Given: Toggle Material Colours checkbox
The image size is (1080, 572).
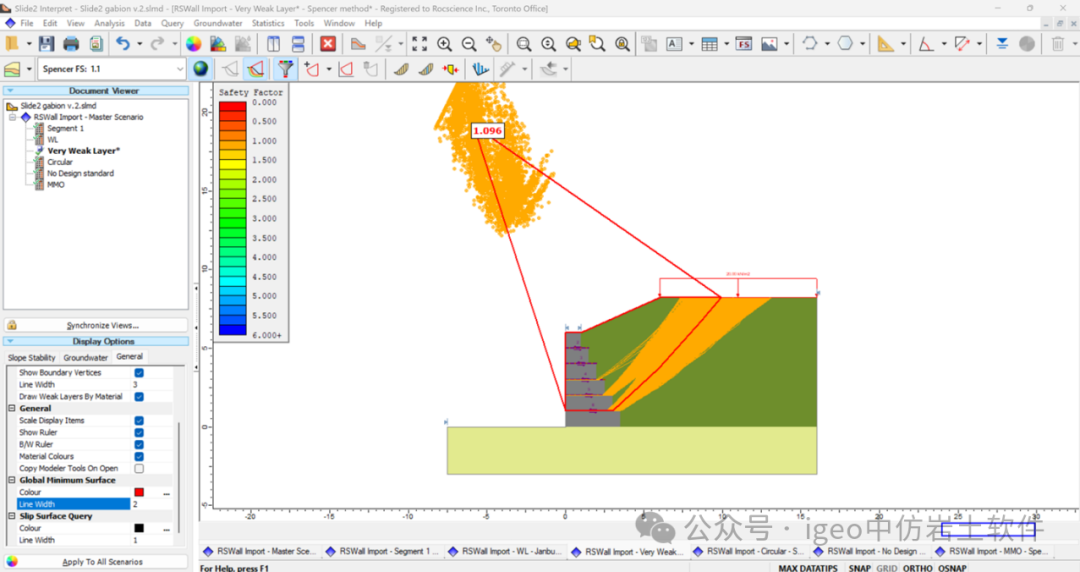Looking at the screenshot, I should pos(139,456).
